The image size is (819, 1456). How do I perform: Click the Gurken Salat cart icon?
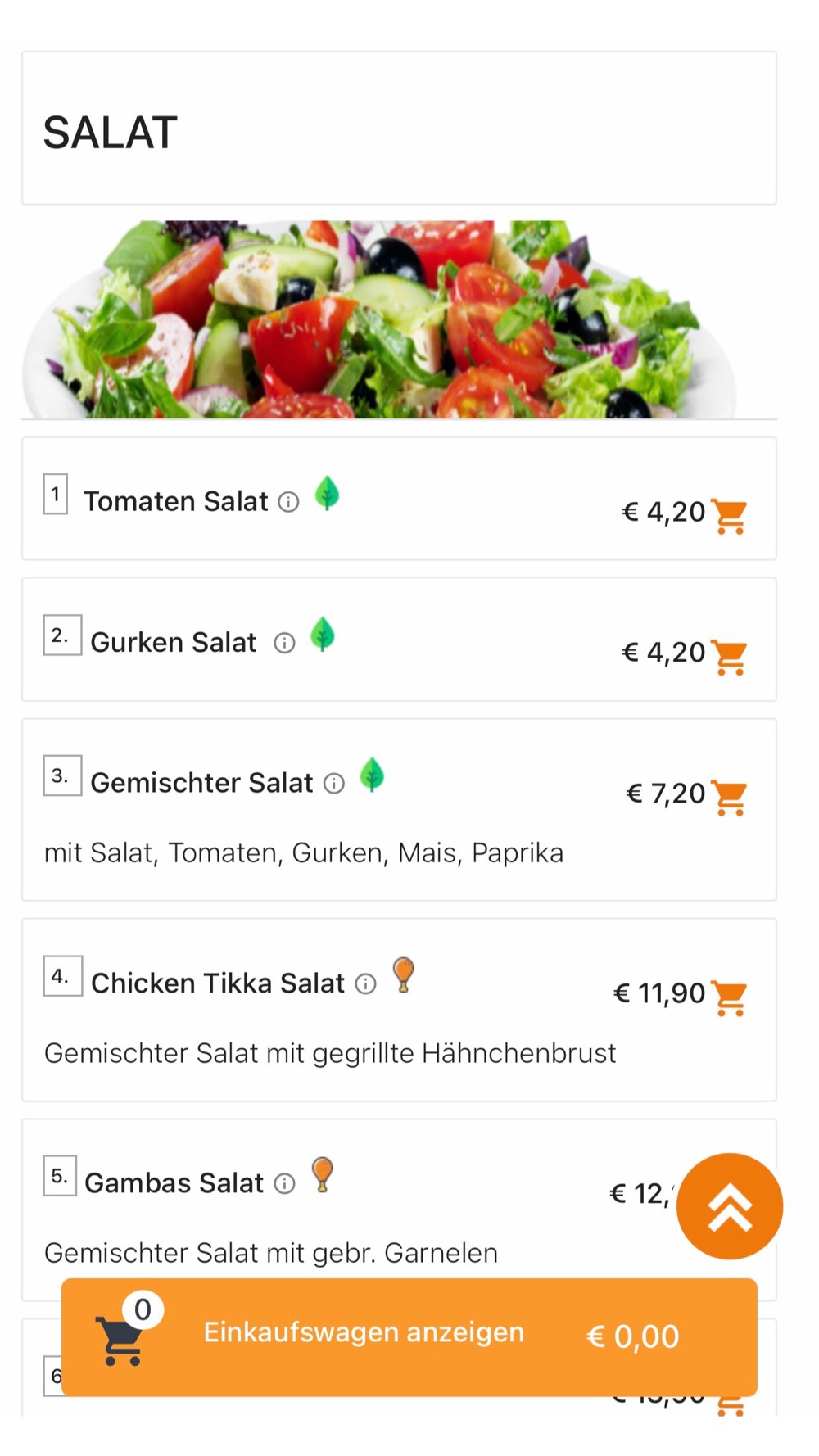729,657
